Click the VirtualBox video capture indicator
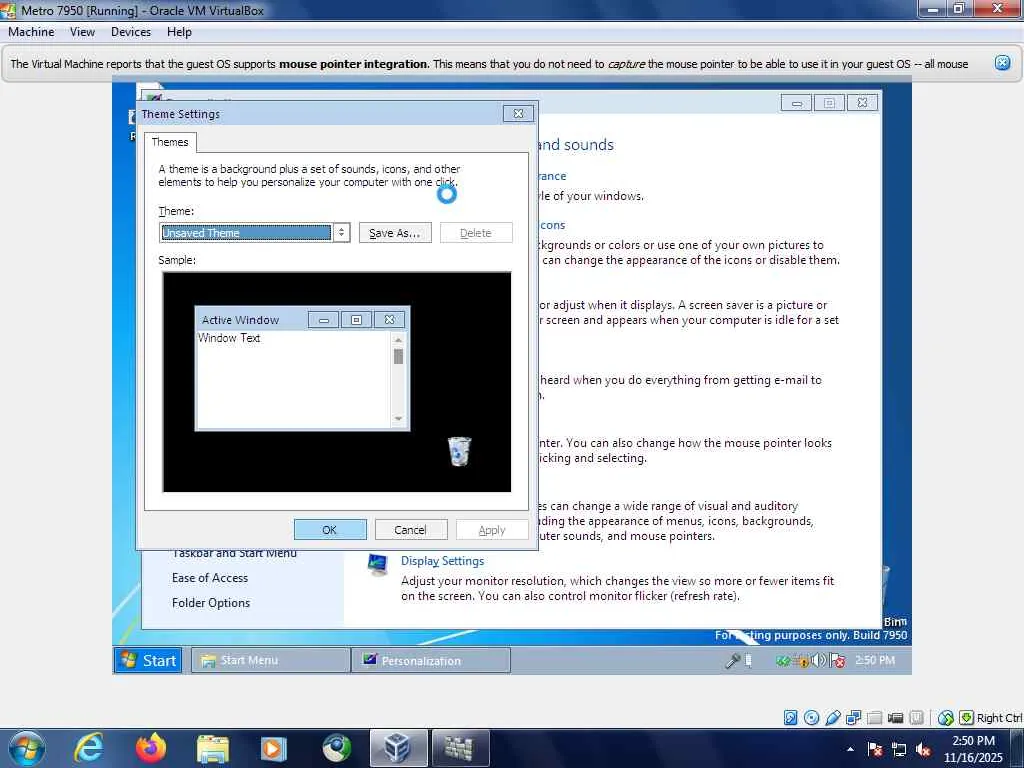This screenshot has height=768, width=1024. pyautogui.click(x=895, y=718)
